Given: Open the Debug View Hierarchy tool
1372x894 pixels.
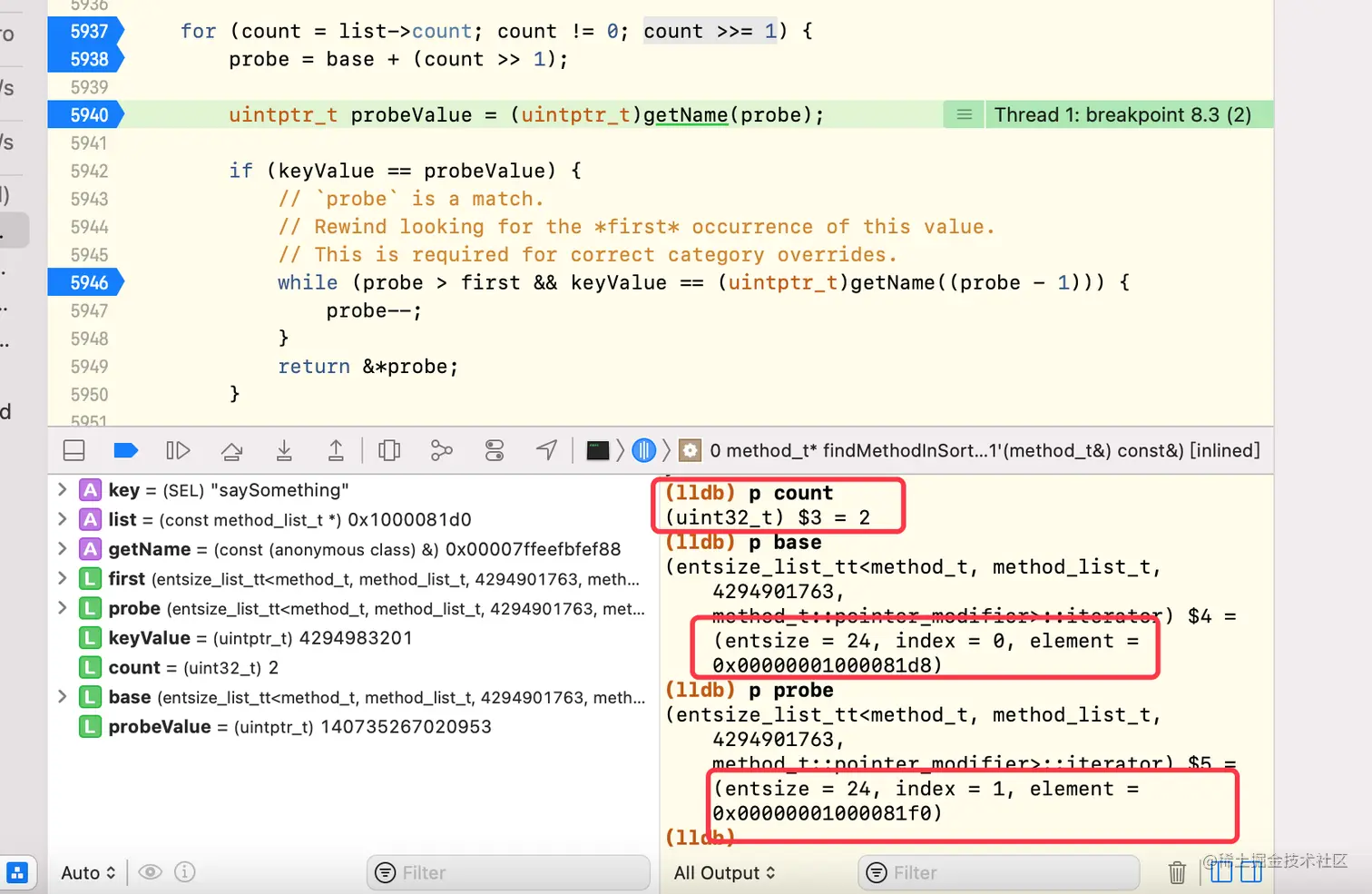Looking at the screenshot, I should click(389, 450).
